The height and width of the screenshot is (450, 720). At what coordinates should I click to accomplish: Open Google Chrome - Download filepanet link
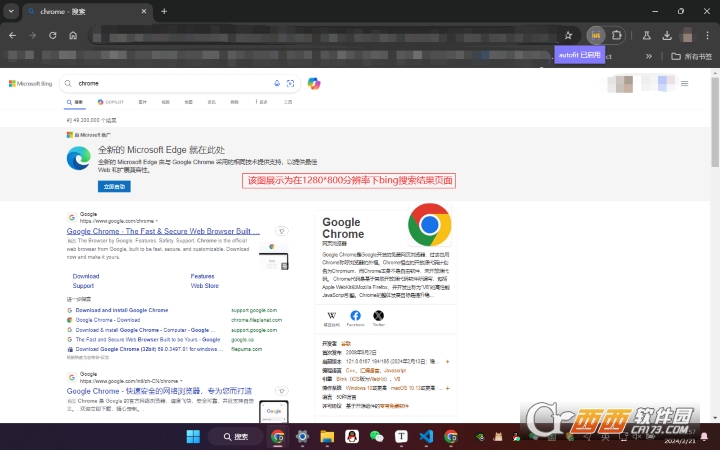108,320
